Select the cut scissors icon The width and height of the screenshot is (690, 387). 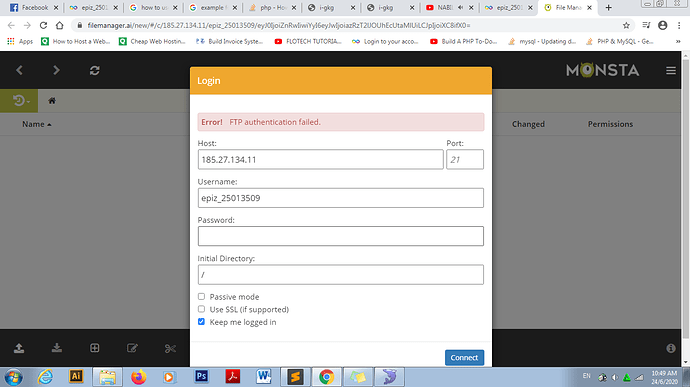click(x=170, y=348)
